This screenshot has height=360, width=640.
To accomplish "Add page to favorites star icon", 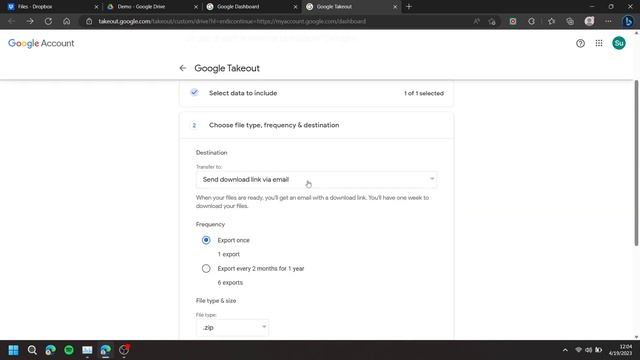I will click(x=492, y=21).
